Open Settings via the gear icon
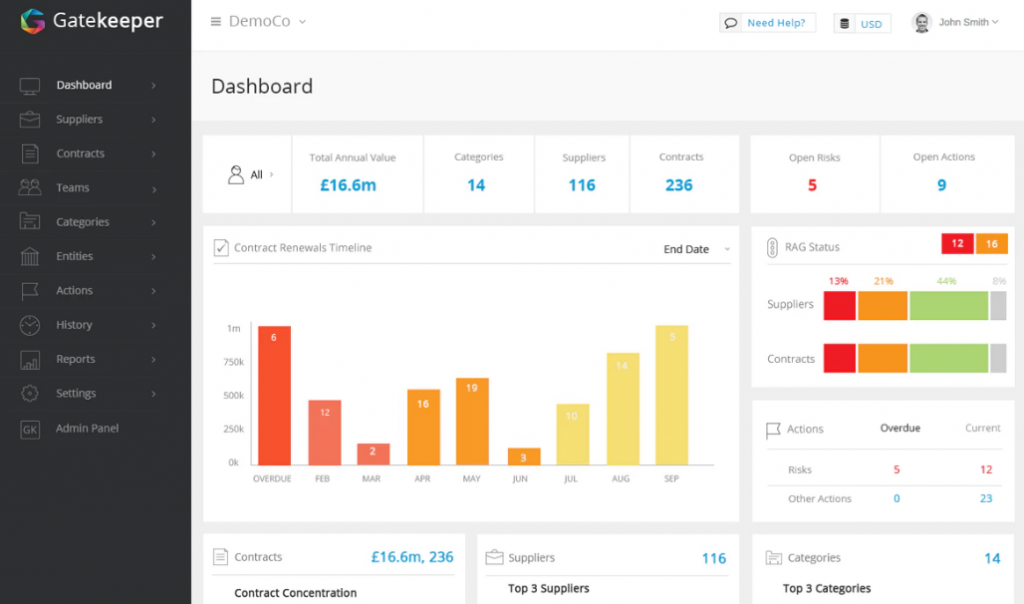The image size is (1024, 604). (x=30, y=393)
